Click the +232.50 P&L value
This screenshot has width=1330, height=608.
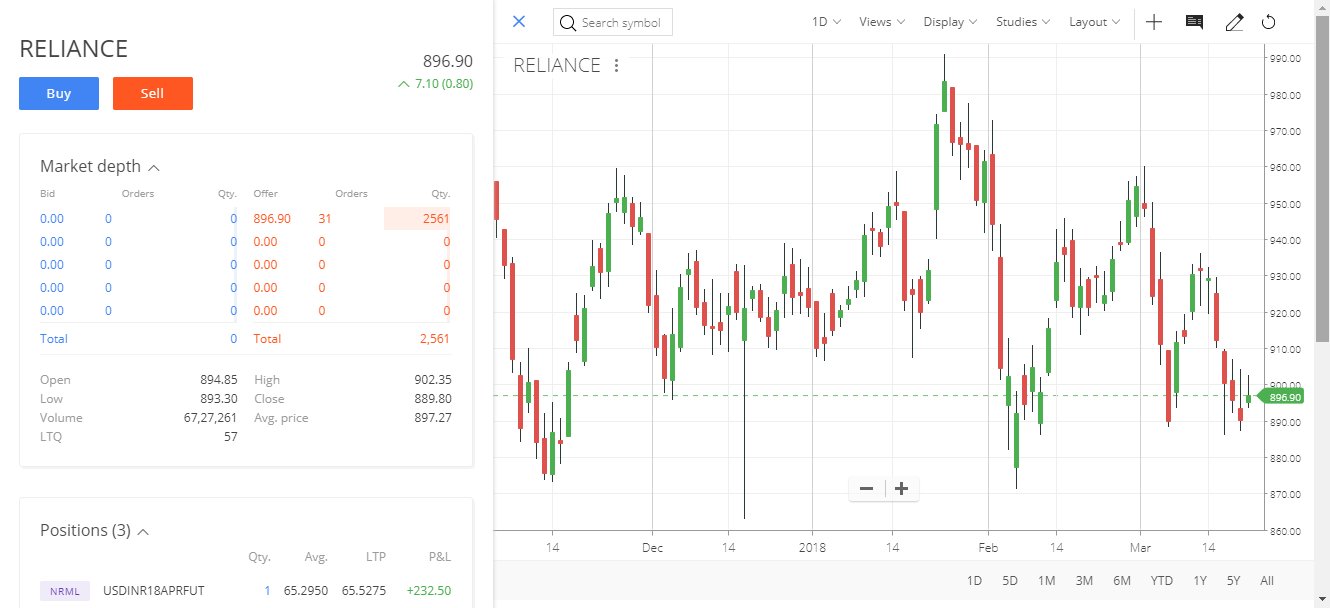pyautogui.click(x=429, y=591)
